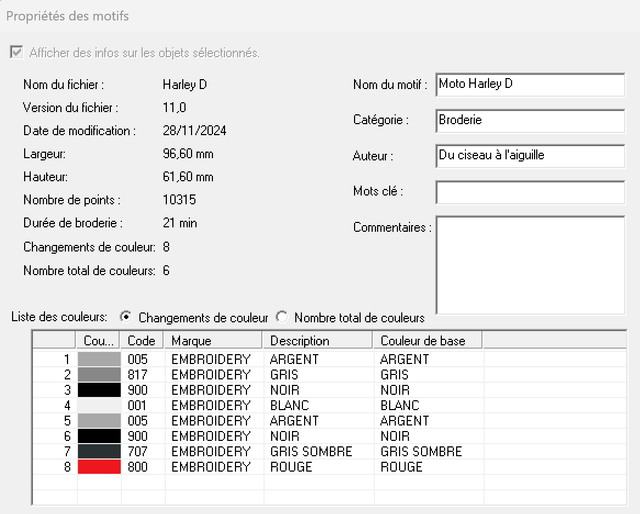Click row number 7 in color list
This screenshot has width=640, height=514.
point(67,452)
